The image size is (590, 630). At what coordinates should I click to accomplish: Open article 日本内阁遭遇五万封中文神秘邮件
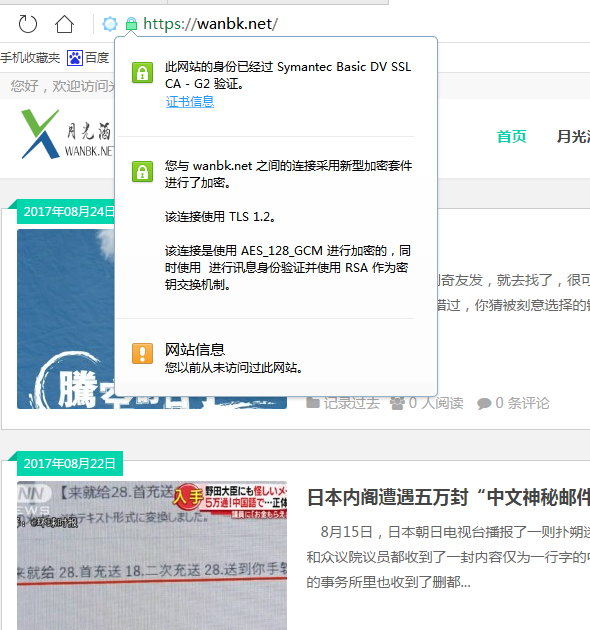448,497
